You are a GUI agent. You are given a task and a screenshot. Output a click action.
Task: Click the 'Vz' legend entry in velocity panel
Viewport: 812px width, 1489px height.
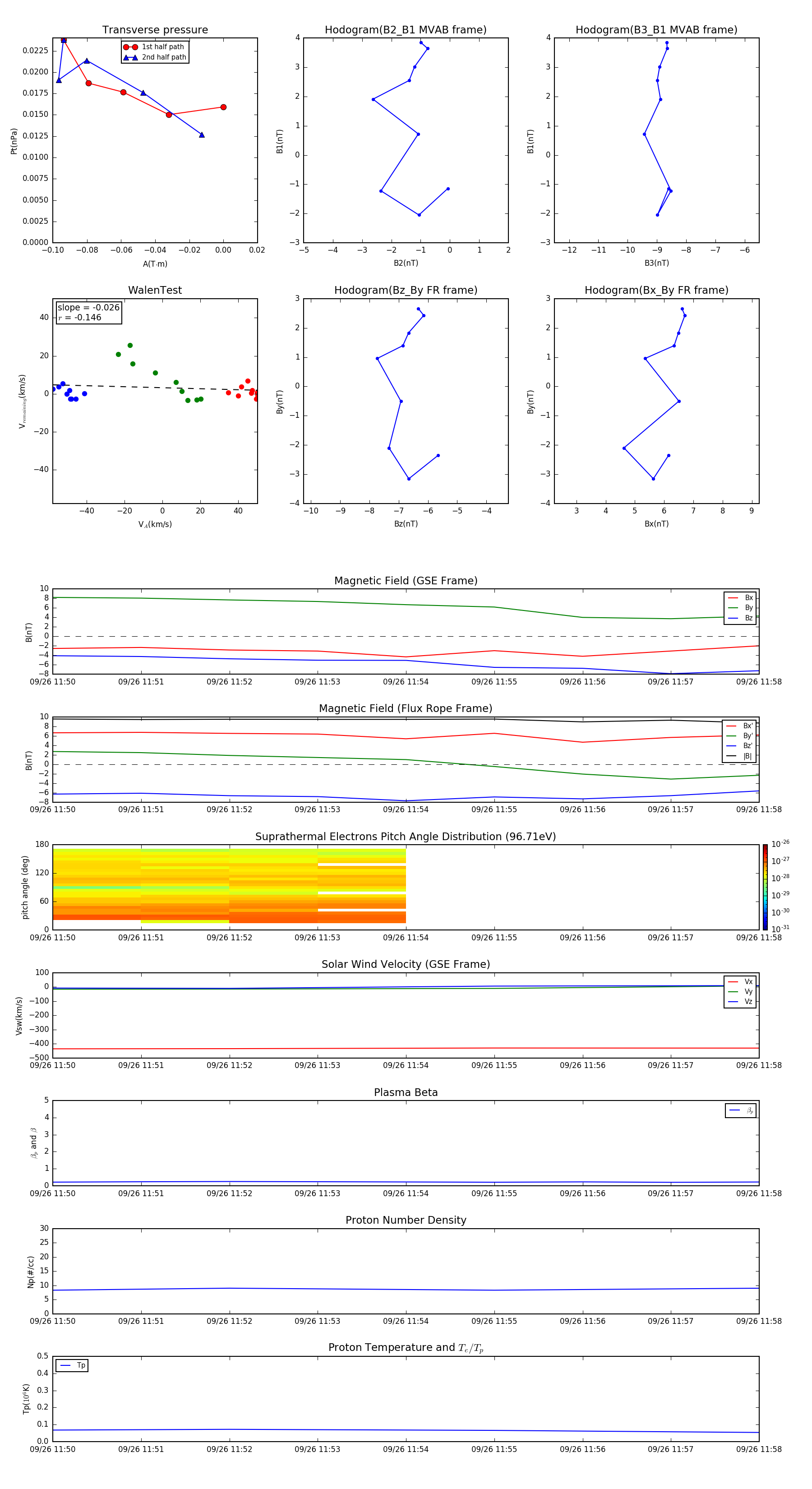point(740,1002)
